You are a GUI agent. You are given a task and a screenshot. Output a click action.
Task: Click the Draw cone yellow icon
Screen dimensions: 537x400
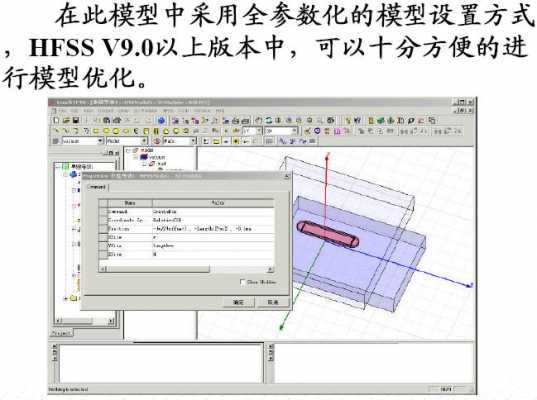166,131
